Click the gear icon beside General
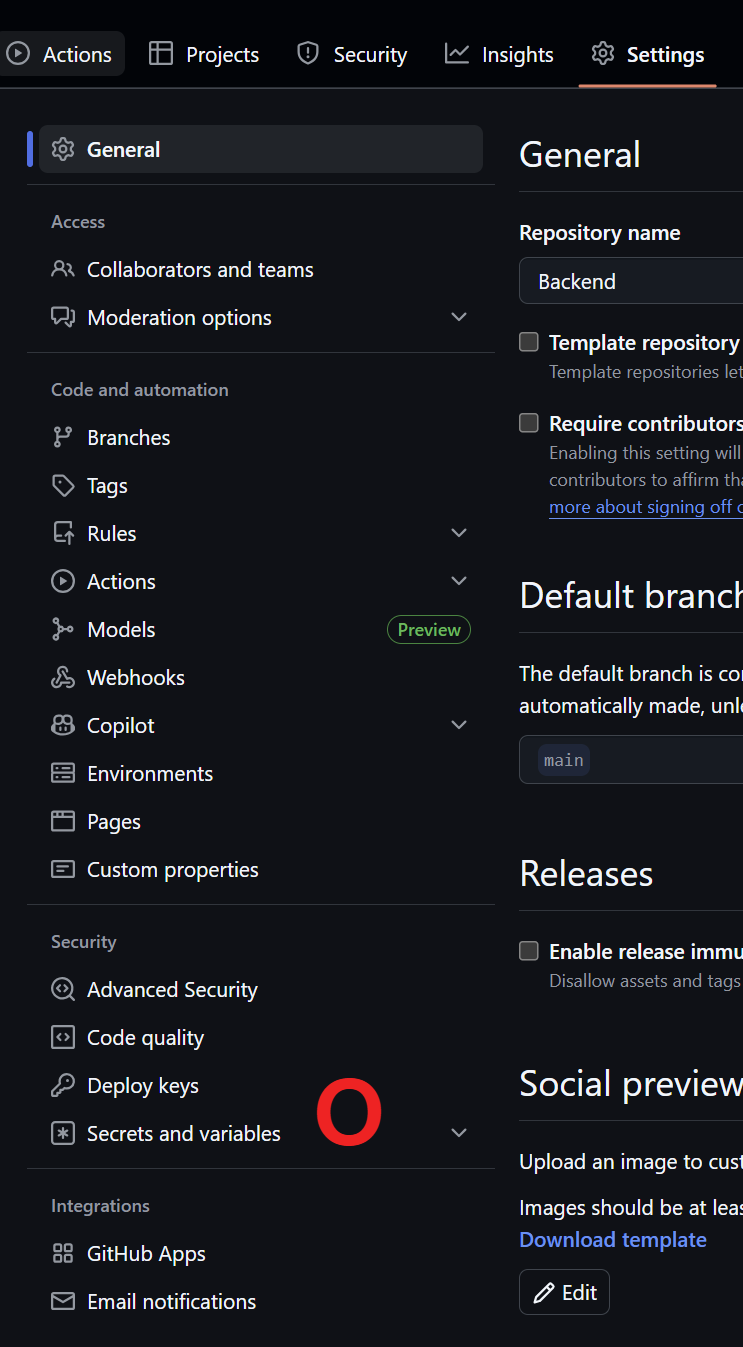 pyautogui.click(x=63, y=150)
